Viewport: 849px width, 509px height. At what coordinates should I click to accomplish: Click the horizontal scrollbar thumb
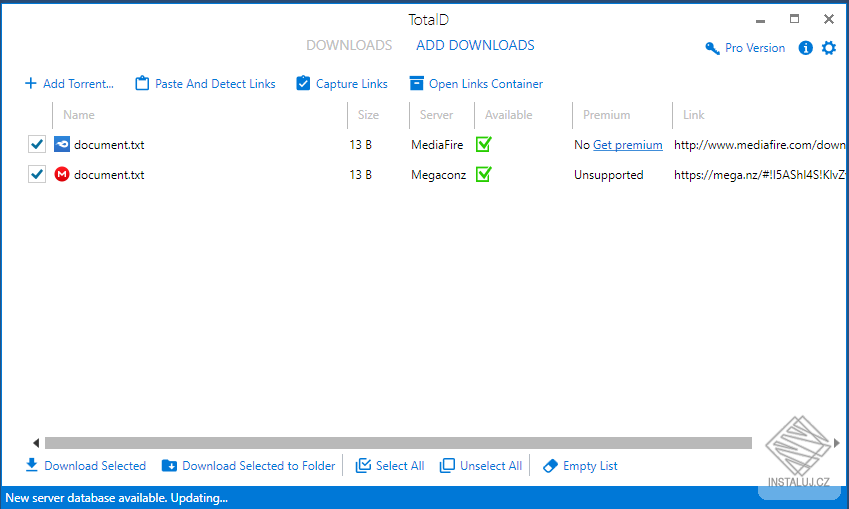pos(398,443)
